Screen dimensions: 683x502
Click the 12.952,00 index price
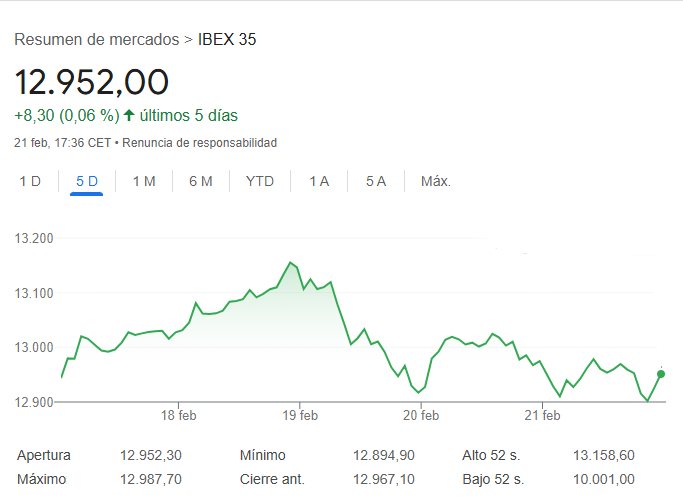tap(92, 81)
